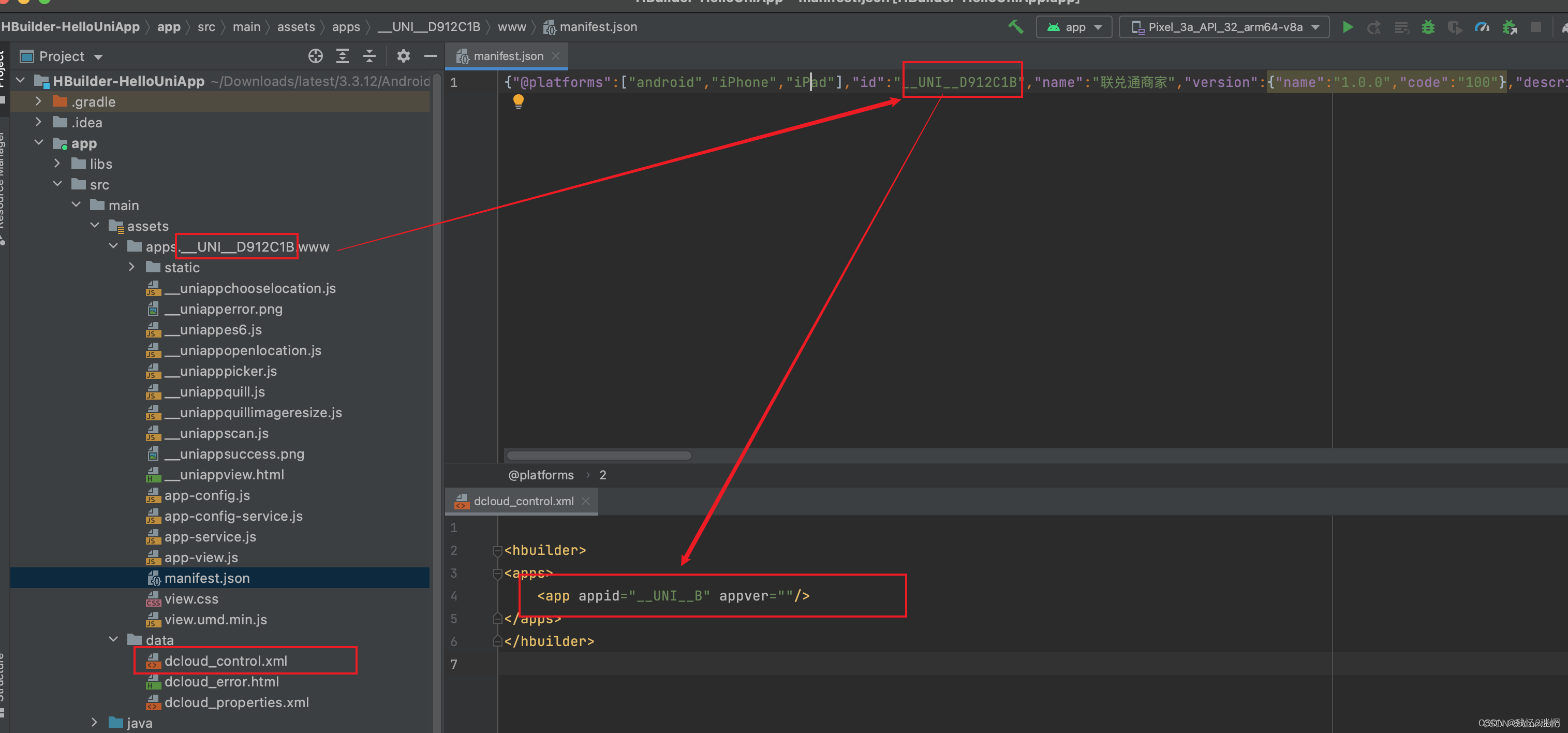Open Project panel gear settings

pyautogui.click(x=403, y=56)
